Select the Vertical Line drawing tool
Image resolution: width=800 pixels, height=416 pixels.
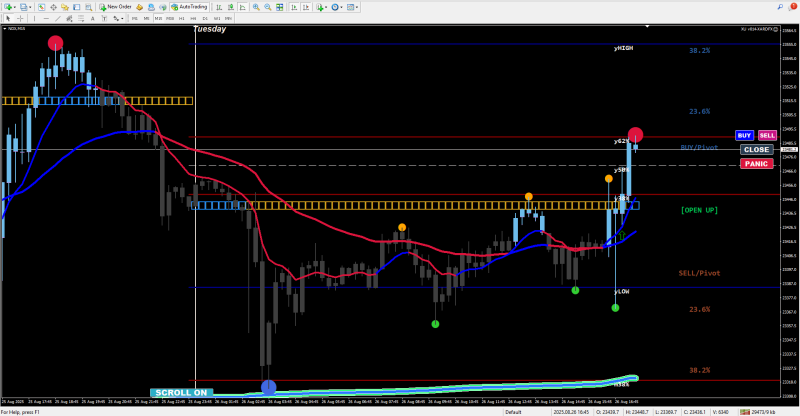click(x=34, y=18)
